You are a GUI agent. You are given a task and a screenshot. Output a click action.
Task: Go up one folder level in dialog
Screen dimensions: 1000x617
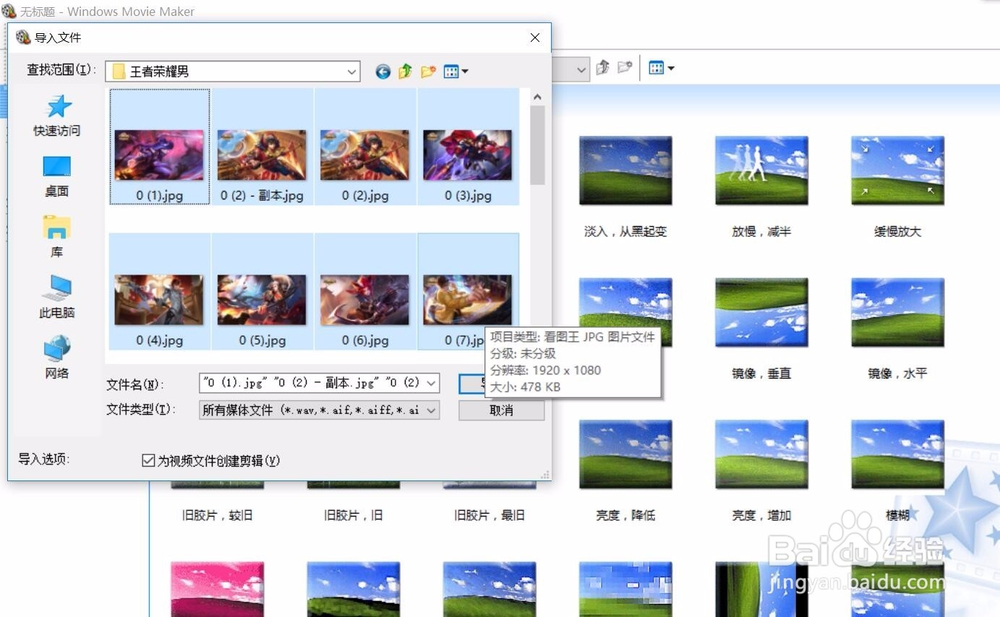click(405, 71)
